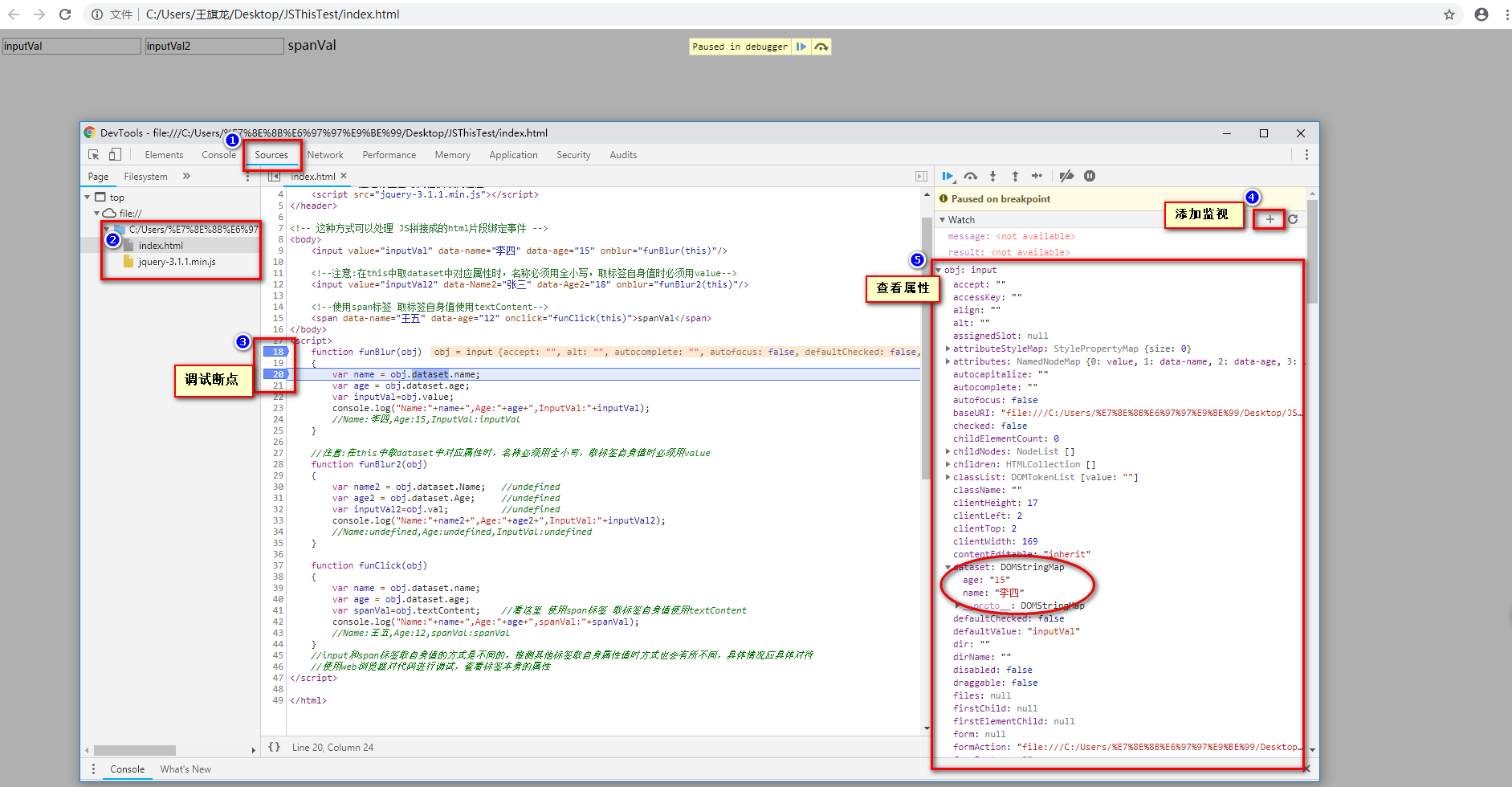This screenshot has width=1512, height=787.
Task: Step over next function call
Action: pyautogui.click(x=971, y=176)
